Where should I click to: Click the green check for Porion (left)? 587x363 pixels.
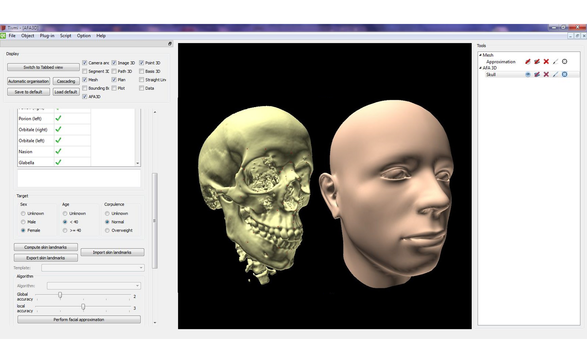point(58,118)
